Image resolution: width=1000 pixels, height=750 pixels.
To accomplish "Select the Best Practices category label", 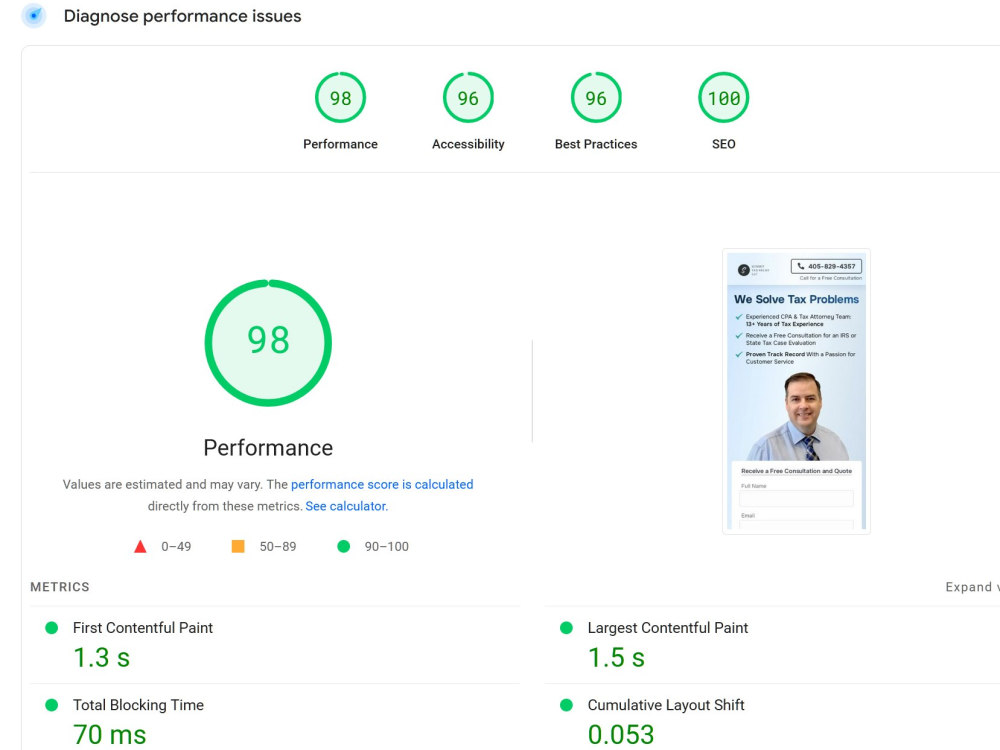I will [596, 144].
